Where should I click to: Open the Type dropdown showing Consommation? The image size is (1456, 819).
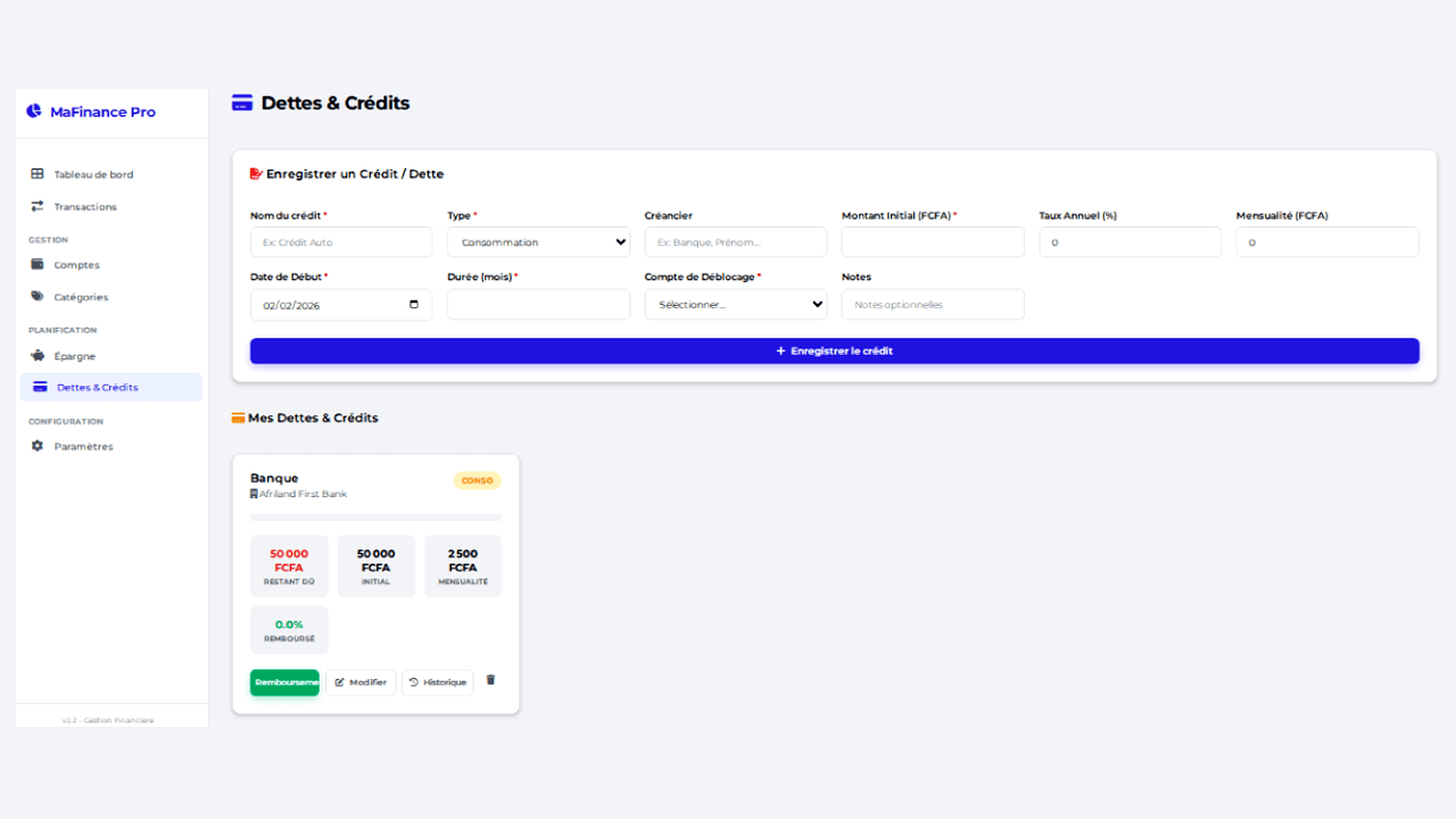537,242
